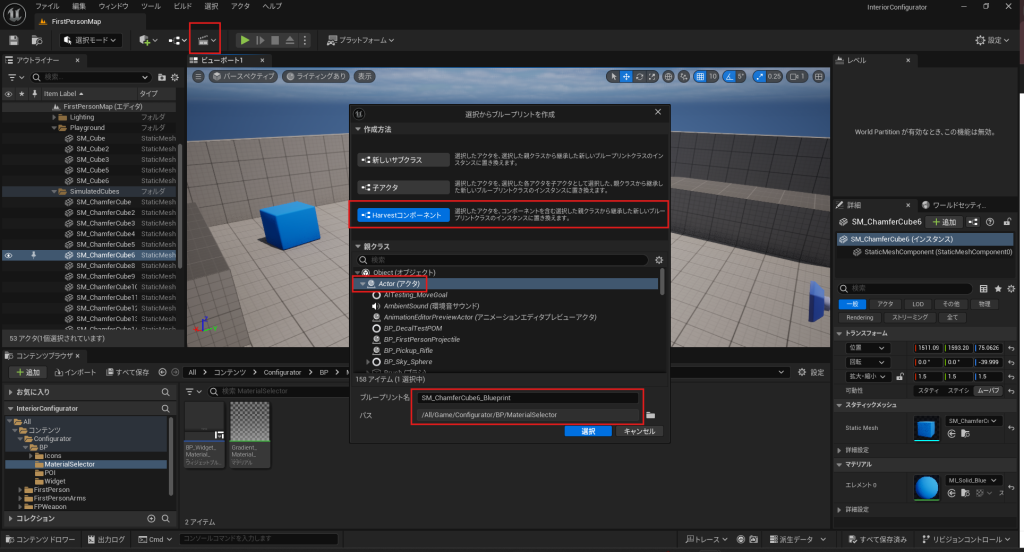Click the blue ML_Solid_Blue material swatch
This screenshot has width=1024, height=552.
pos(926,487)
